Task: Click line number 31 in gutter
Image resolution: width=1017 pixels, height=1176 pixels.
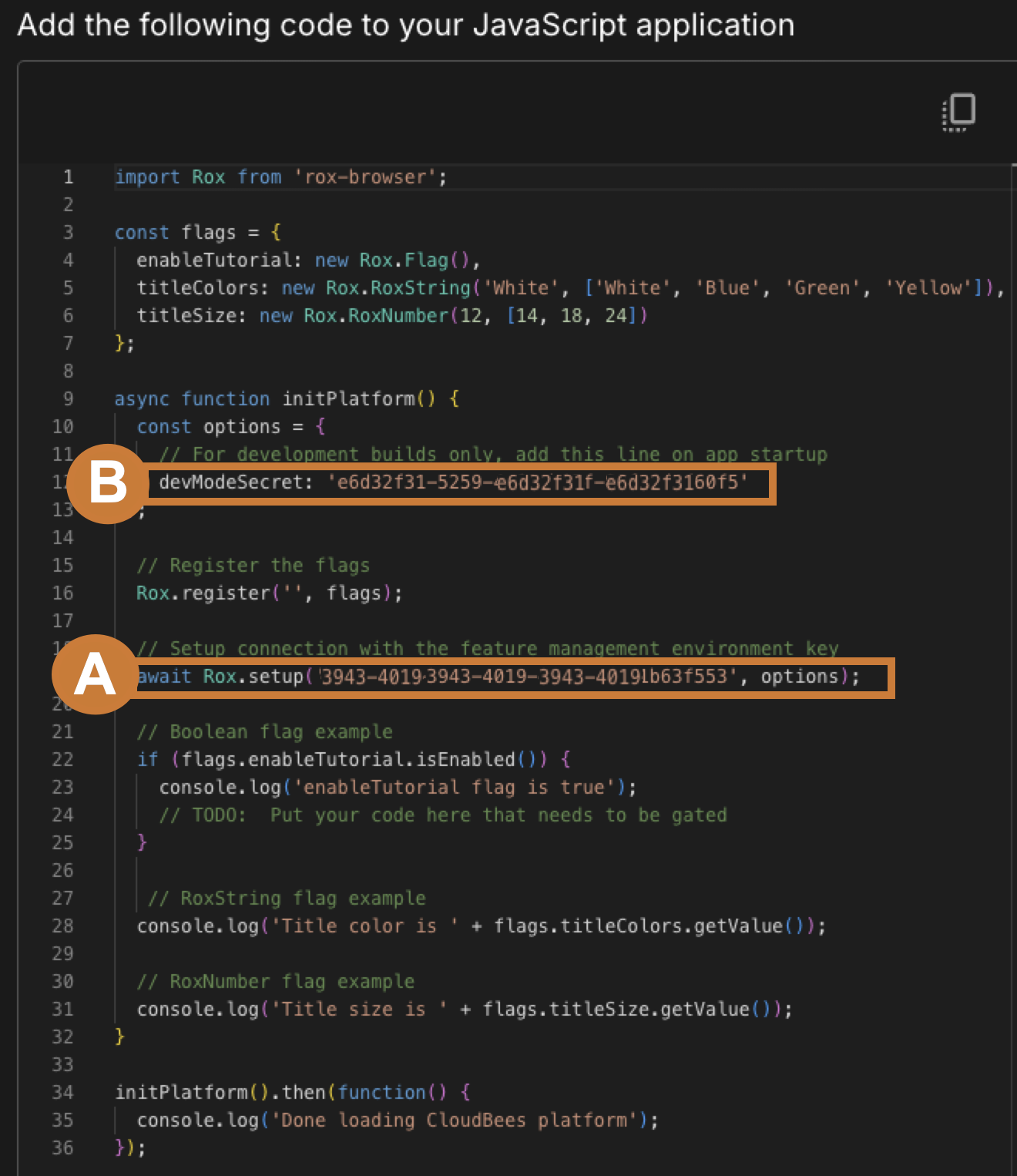Action: (63, 1010)
